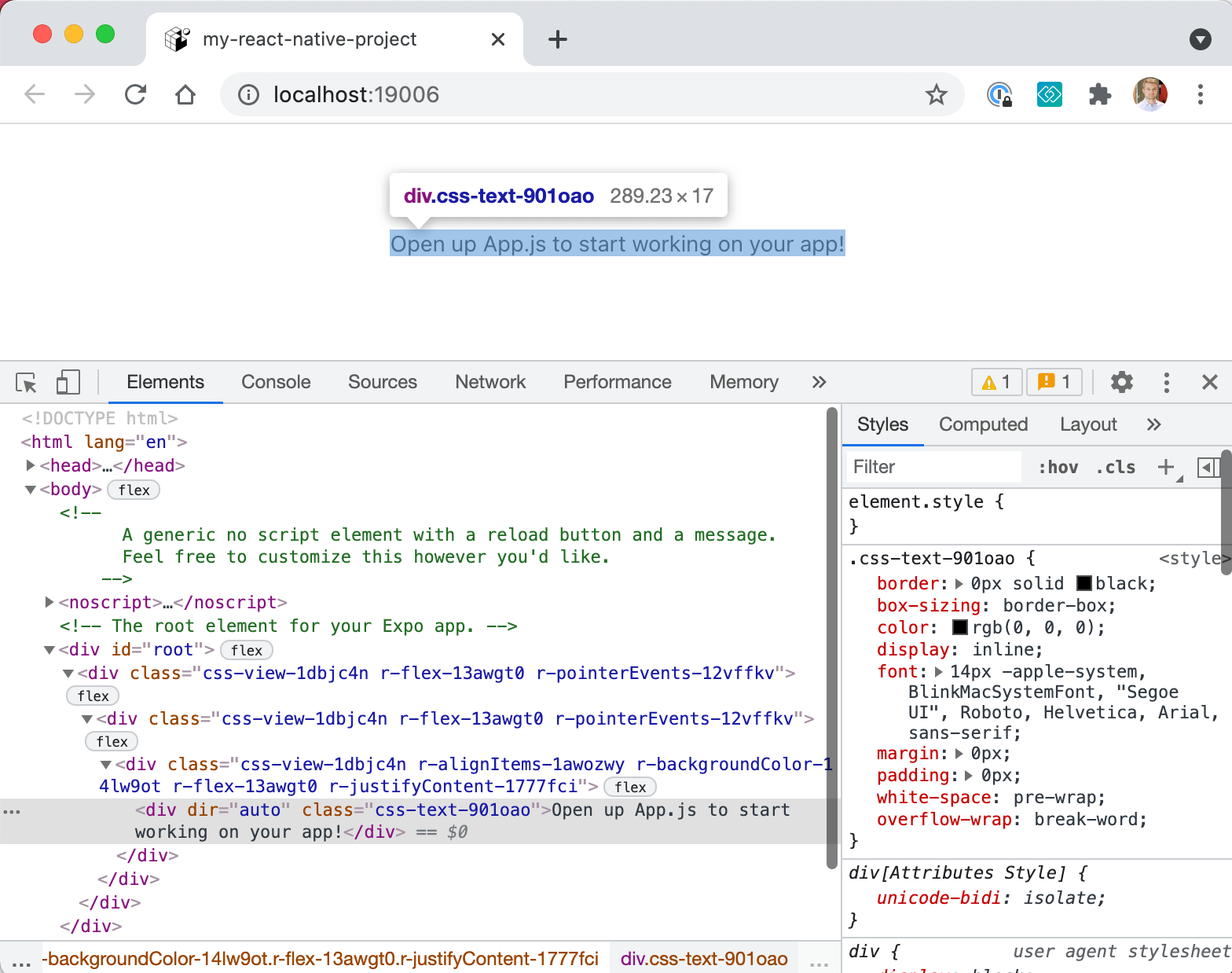Open DevTools customize three-dot menu
Image resolution: width=1232 pixels, height=973 pixels.
(x=1166, y=382)
